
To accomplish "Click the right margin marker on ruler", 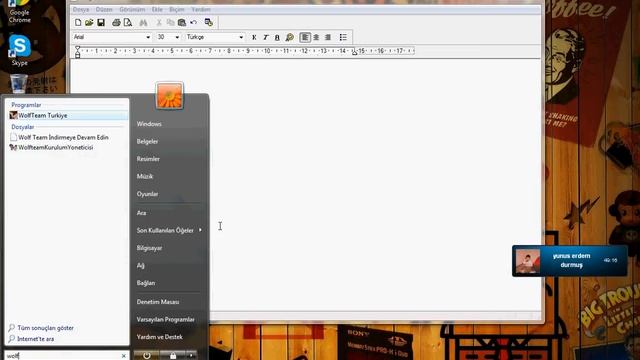I will 354,52.
